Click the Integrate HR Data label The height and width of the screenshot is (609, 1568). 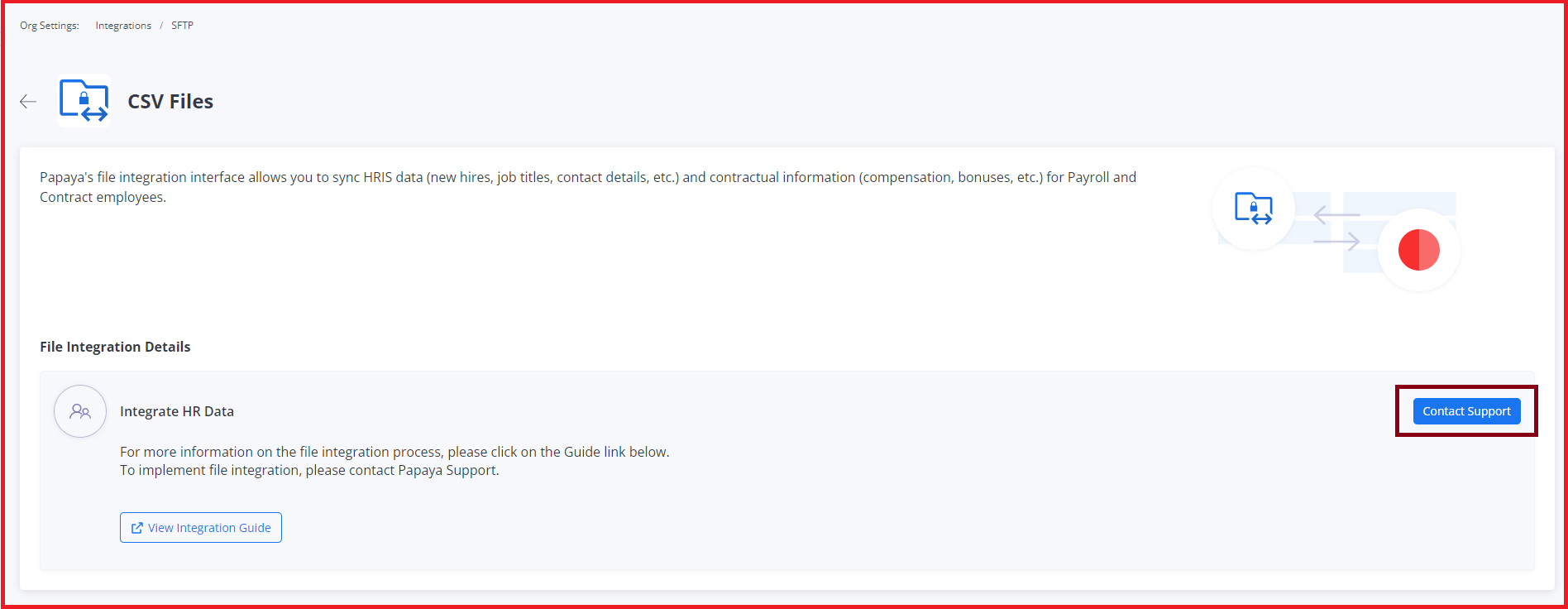177,411
